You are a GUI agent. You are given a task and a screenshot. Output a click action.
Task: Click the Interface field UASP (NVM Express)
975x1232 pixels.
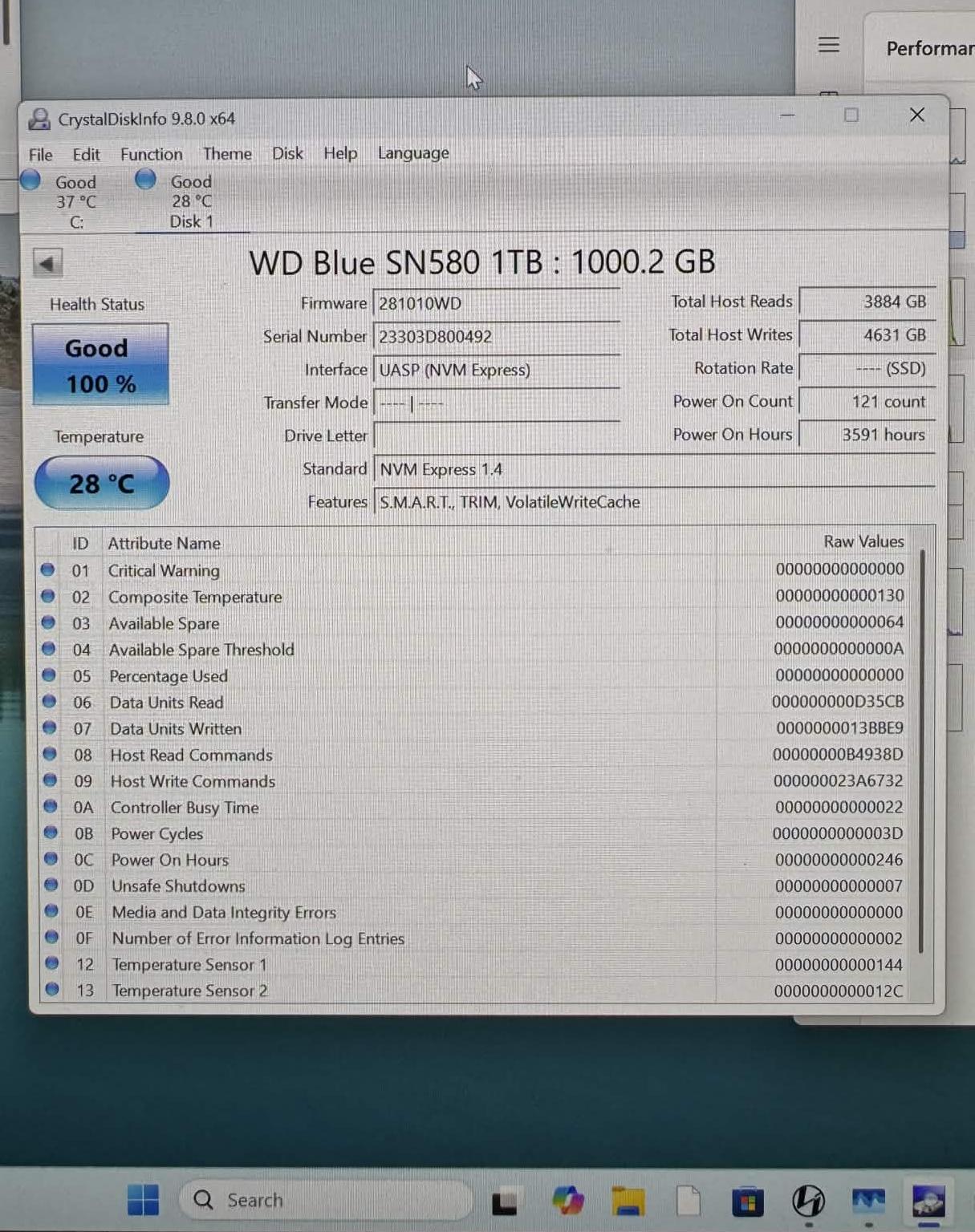click(496, 370)
